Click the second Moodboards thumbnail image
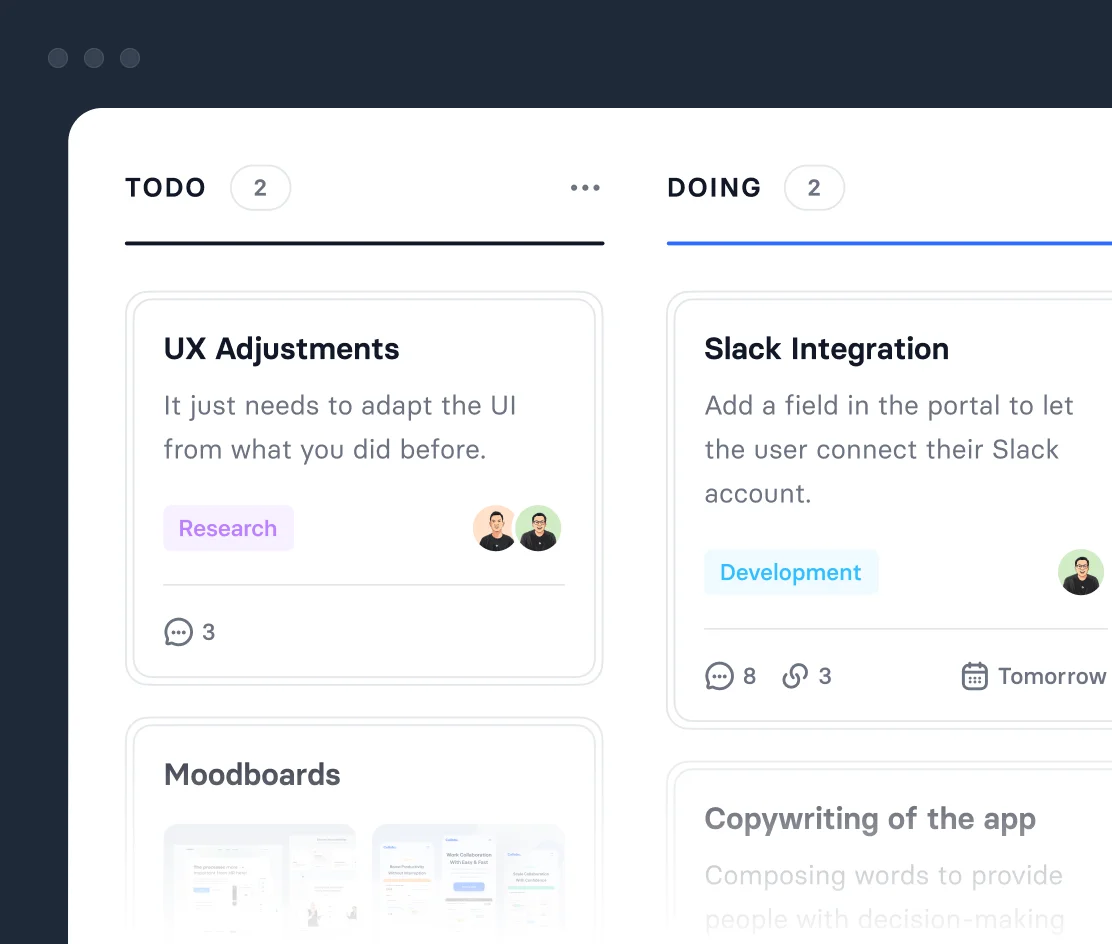 468,880
